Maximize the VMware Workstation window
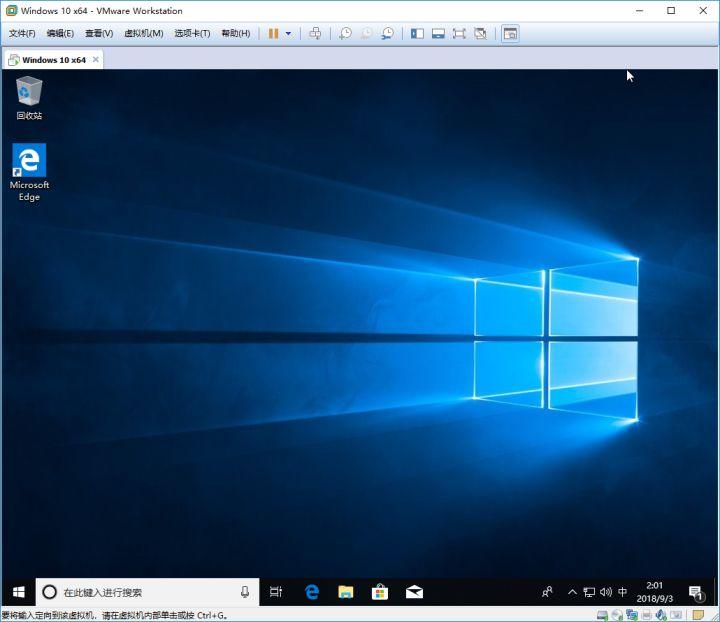 click(x=671, y=11)
